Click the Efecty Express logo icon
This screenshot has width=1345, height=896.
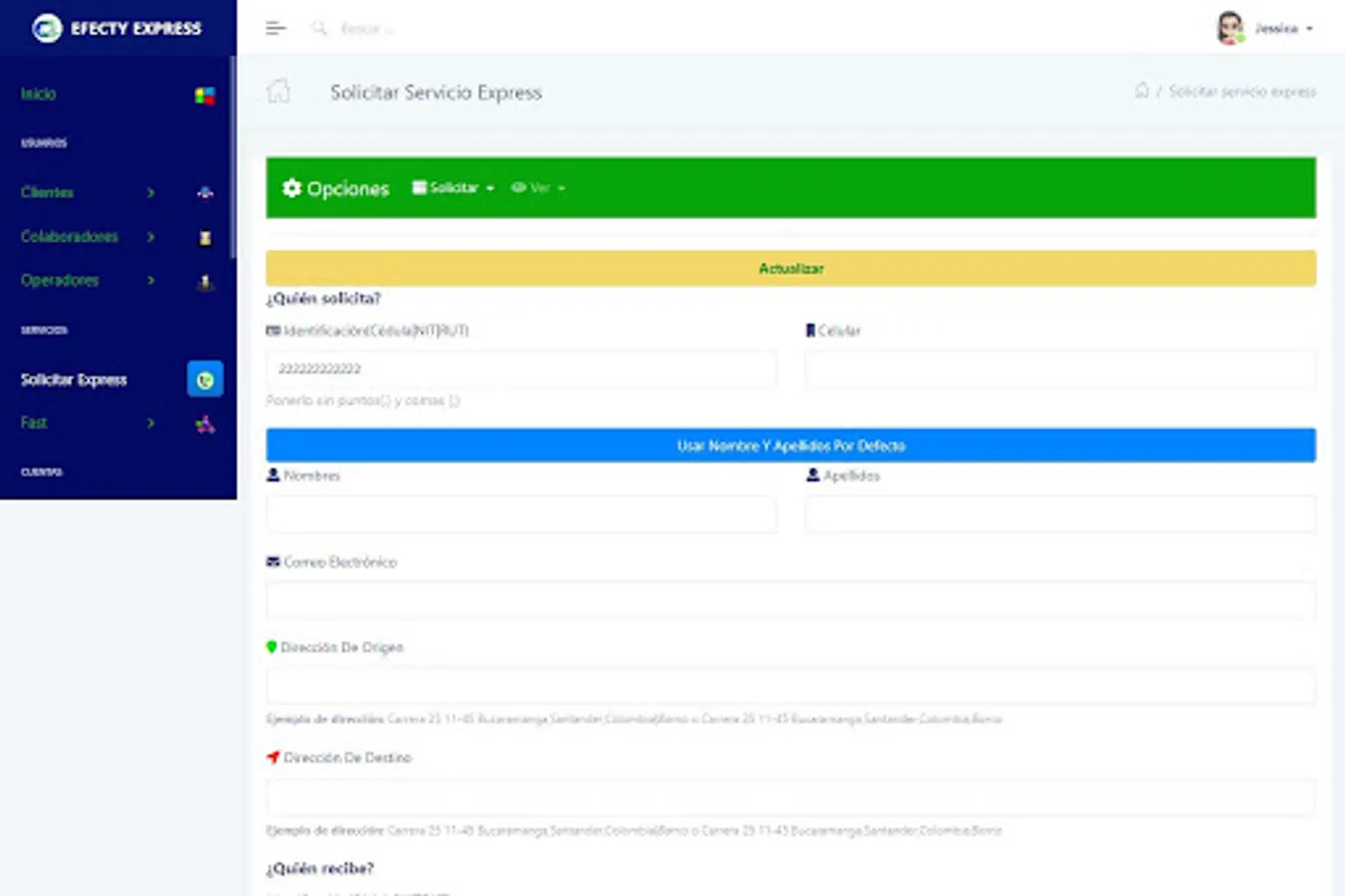click(x=46, y=28)
